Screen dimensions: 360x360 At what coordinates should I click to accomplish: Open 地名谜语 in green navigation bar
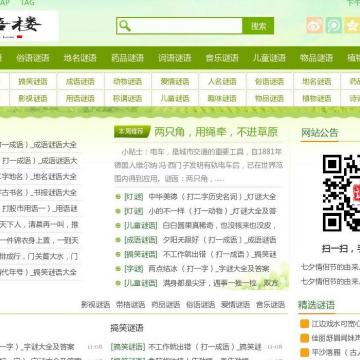80,58
